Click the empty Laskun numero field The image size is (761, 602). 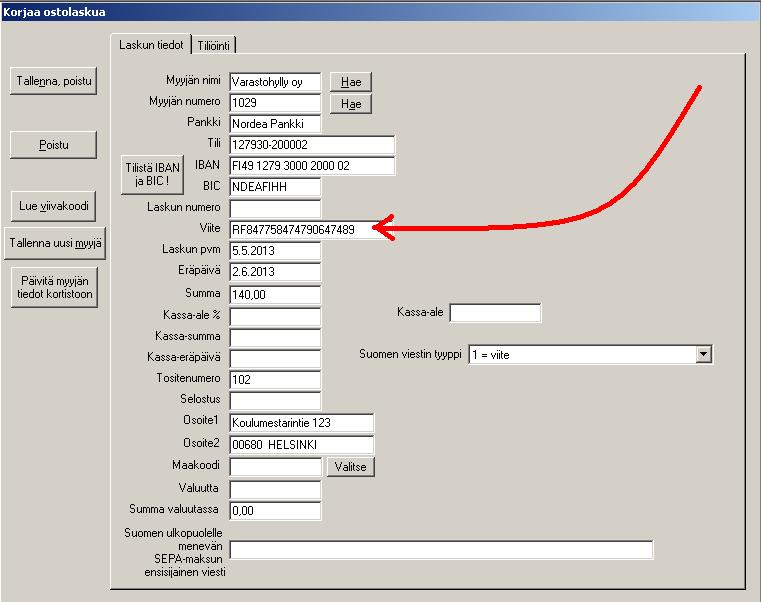(x=275, y=208)
